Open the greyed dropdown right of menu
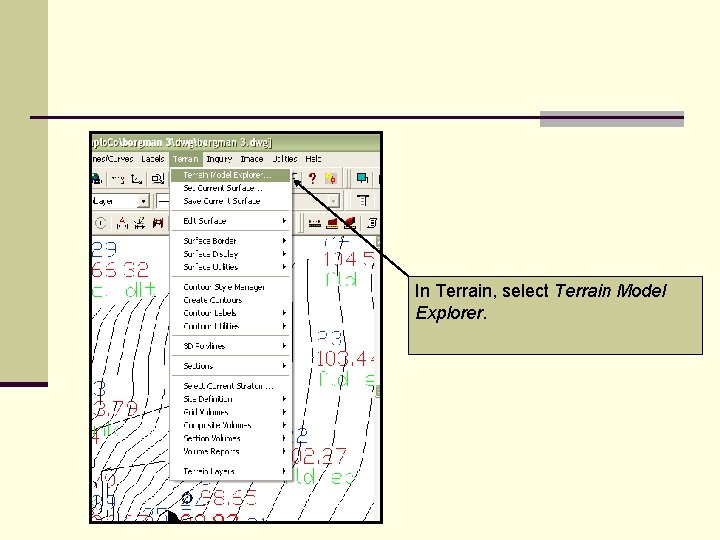The image size is (720, 540). 334,201
